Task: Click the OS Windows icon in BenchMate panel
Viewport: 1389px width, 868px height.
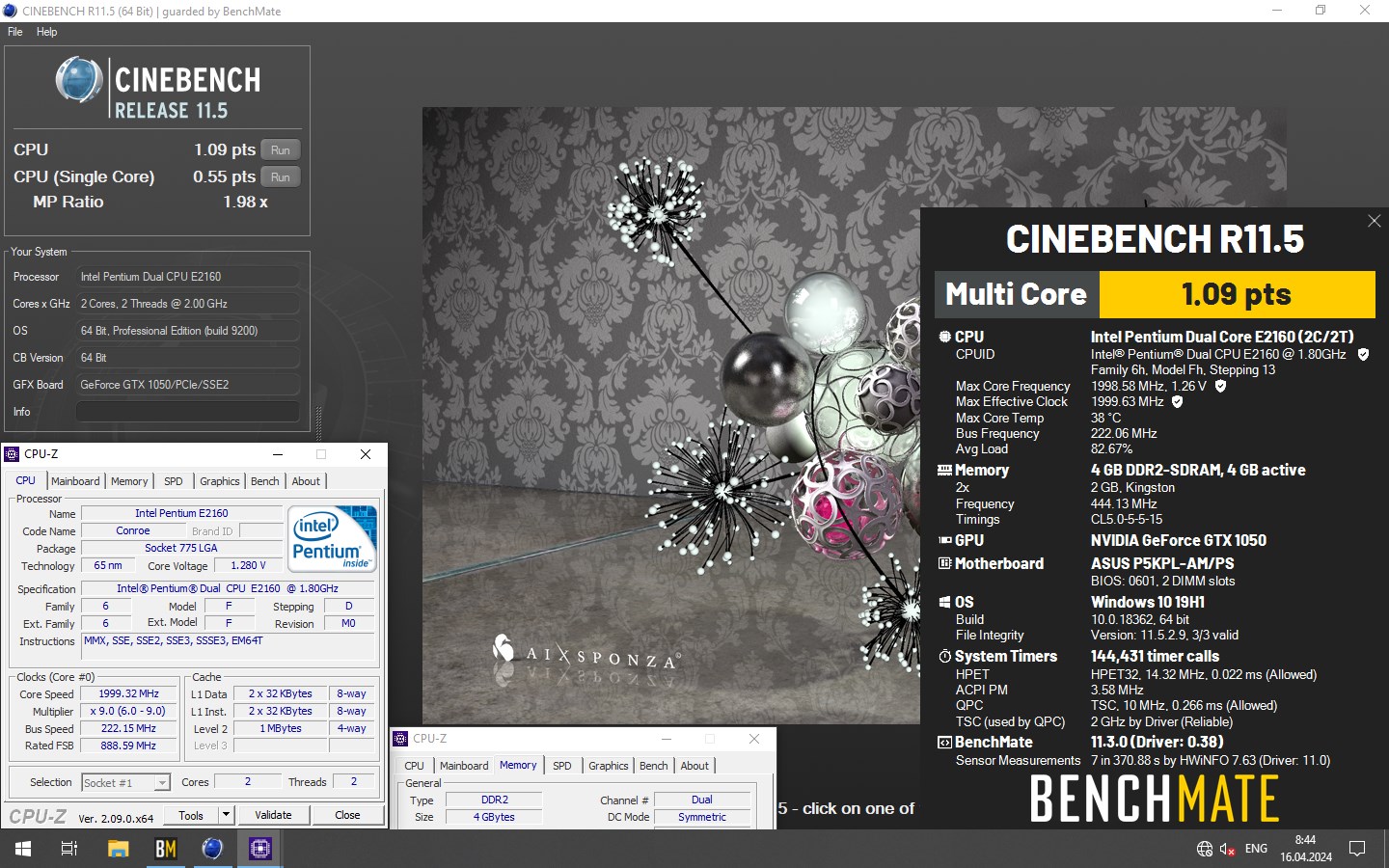Action: point(945,602)
